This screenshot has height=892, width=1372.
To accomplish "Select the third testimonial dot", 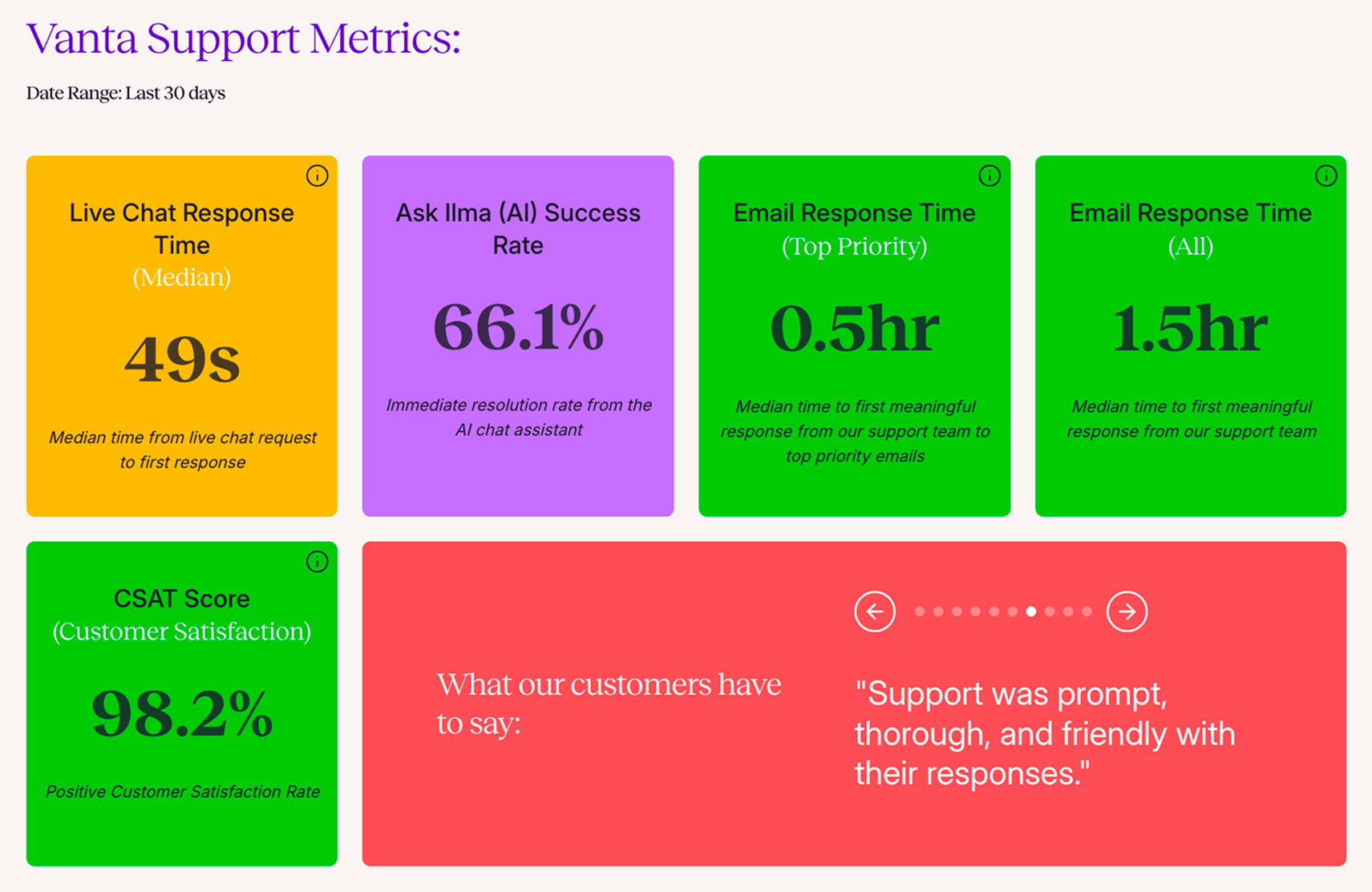I will (957, 611).
